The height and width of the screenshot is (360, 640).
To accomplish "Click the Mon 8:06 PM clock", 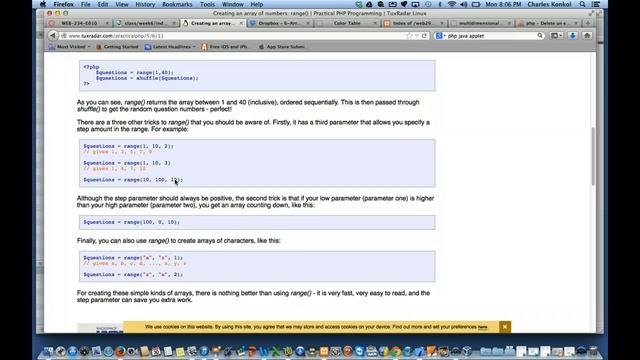I will click(503, 4).
